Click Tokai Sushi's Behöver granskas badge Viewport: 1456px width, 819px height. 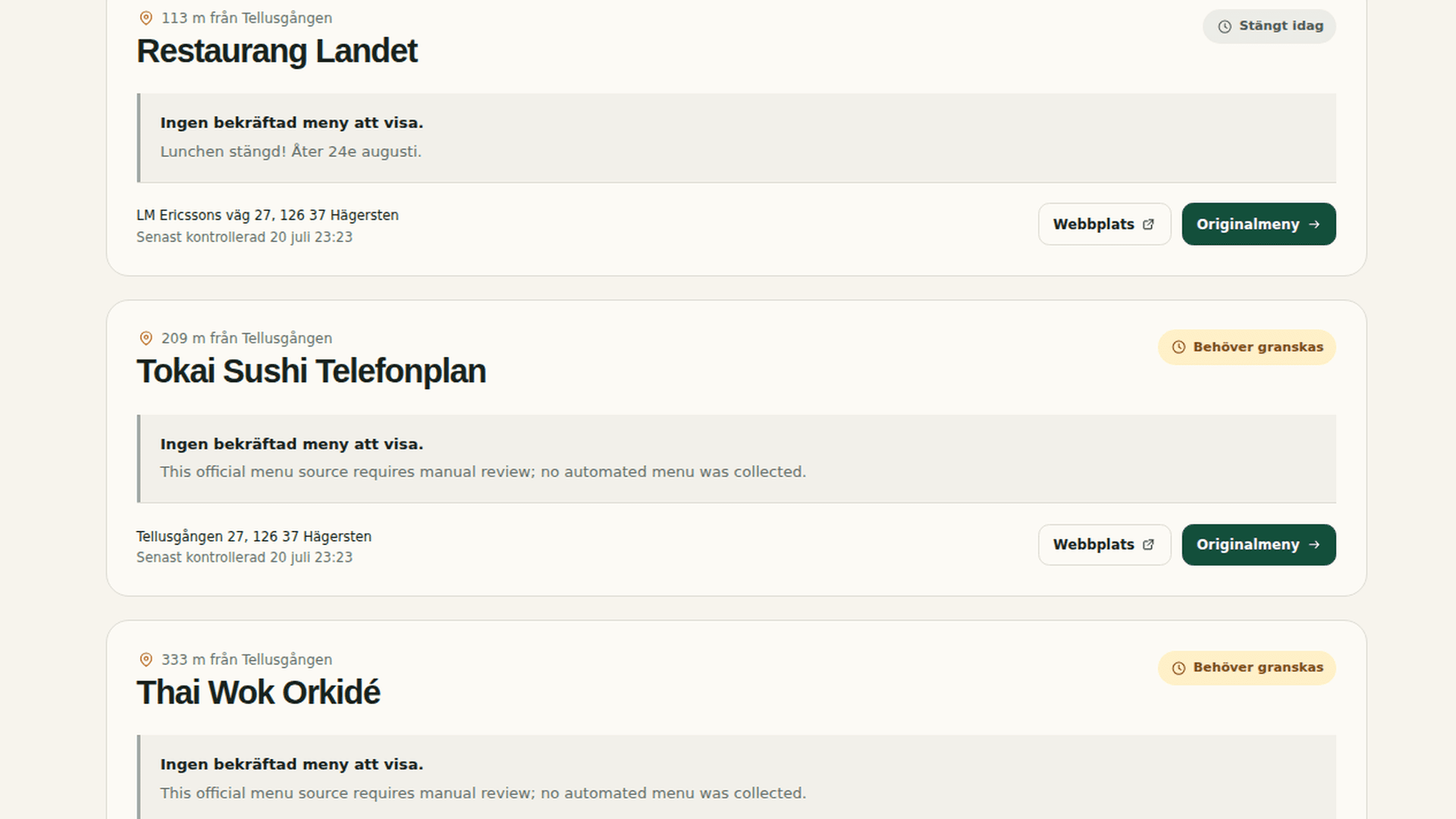tap(1246, 347)
